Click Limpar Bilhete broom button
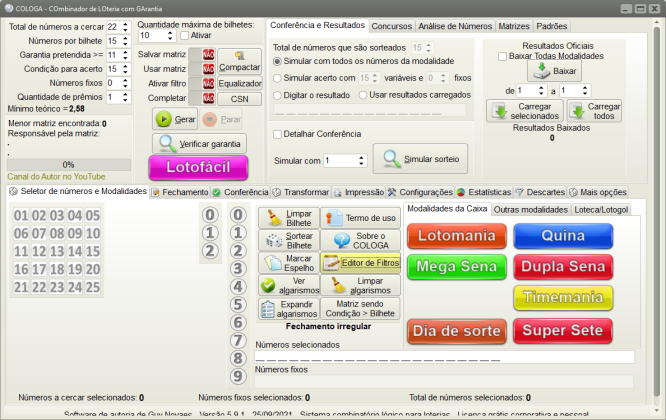Screen dimensions: 666x420 [288, 218]
